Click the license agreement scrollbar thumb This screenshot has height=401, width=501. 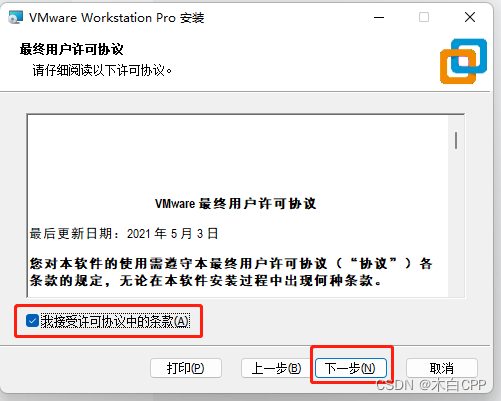click(456, 140)
